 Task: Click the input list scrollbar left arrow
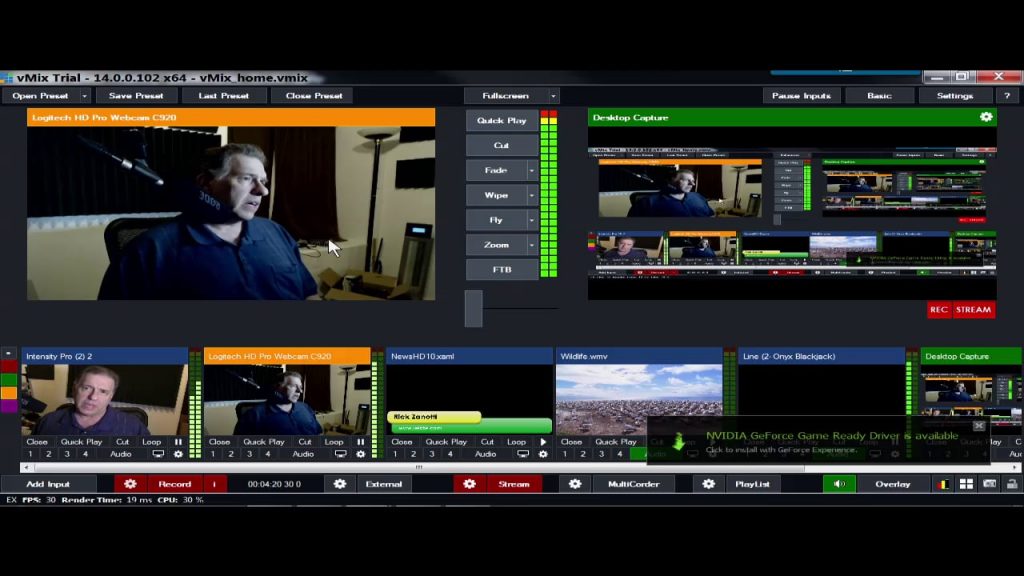[26, 468]
